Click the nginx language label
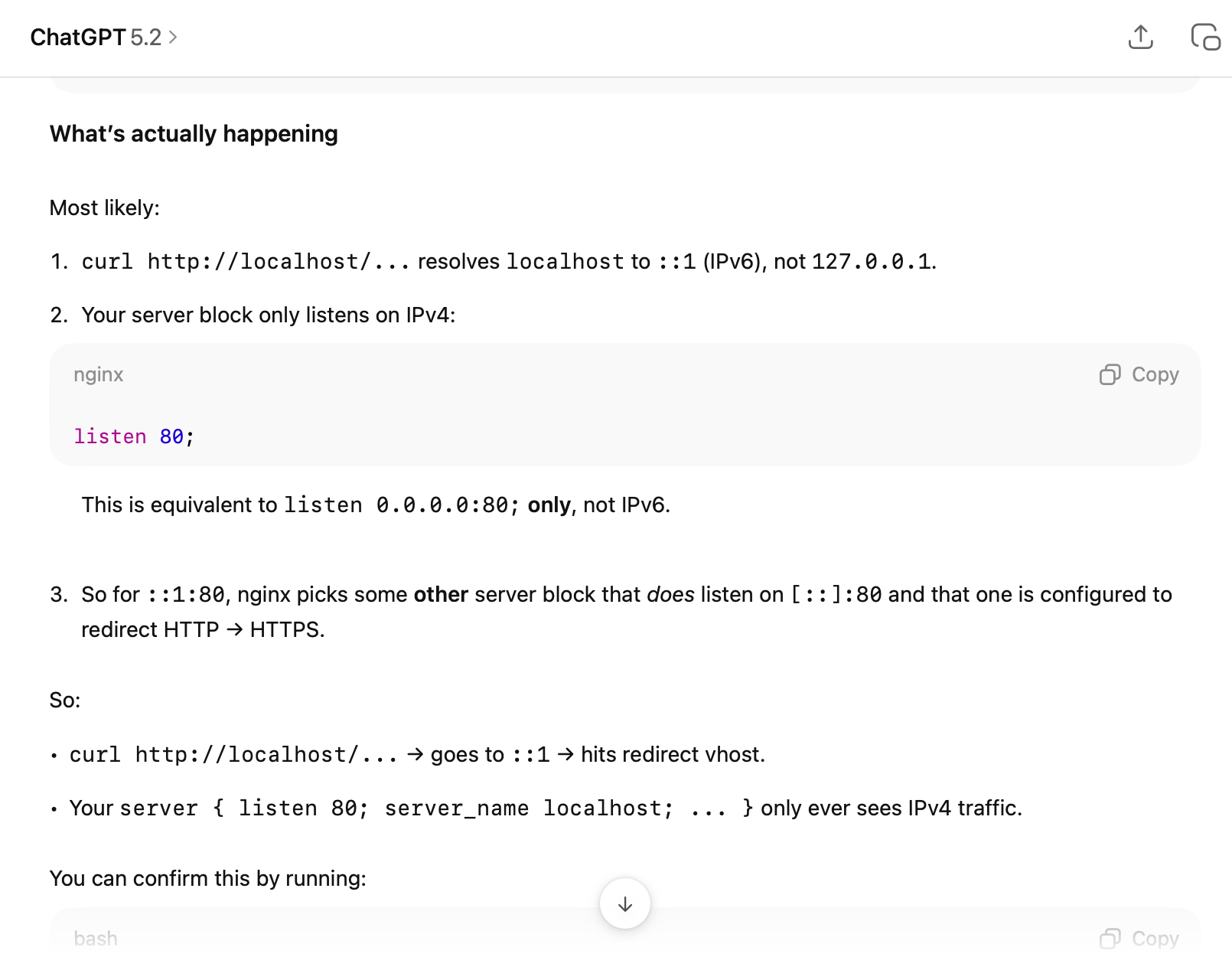Viewport: 1232px width, 957px height. pyautogui.click(x=98, y=374)
